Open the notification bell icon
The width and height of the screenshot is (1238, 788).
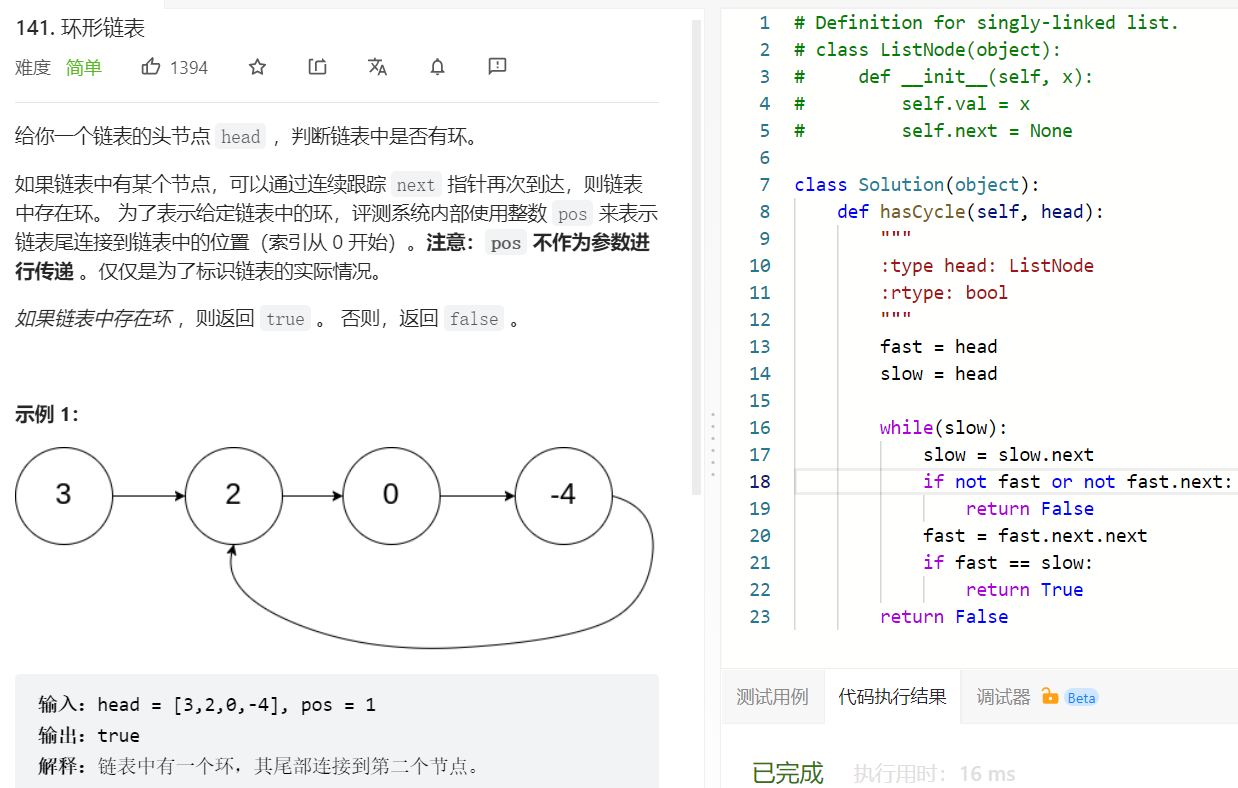(x=437, y=66)
